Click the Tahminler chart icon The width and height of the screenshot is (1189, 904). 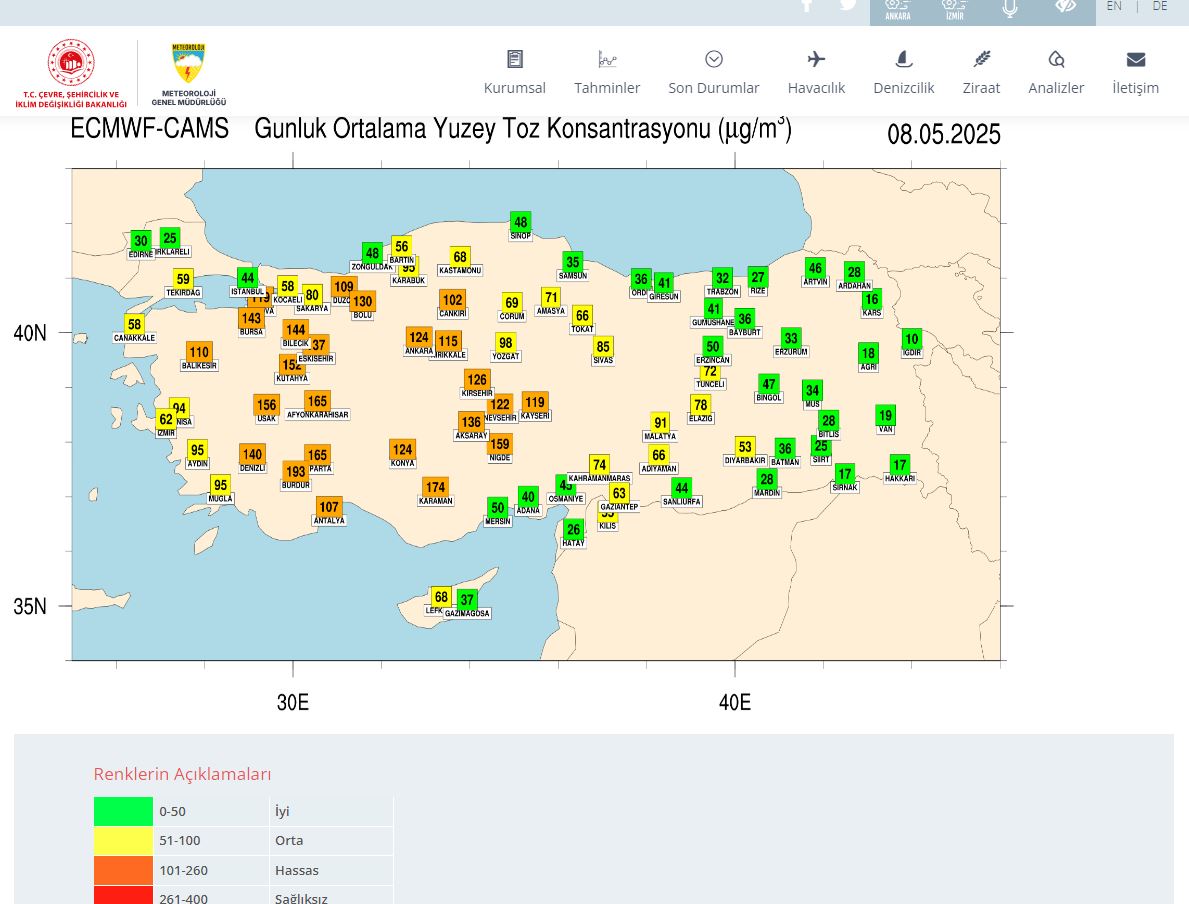607,58
